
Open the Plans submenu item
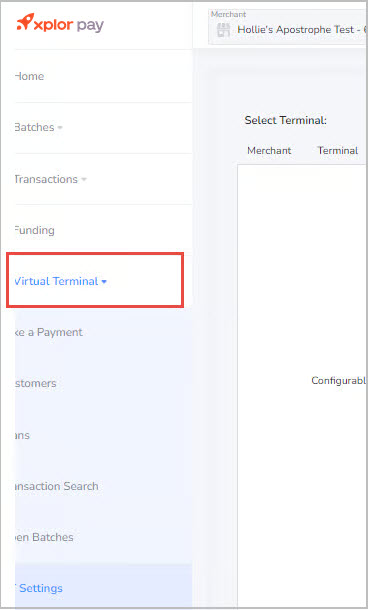(22, 435)
